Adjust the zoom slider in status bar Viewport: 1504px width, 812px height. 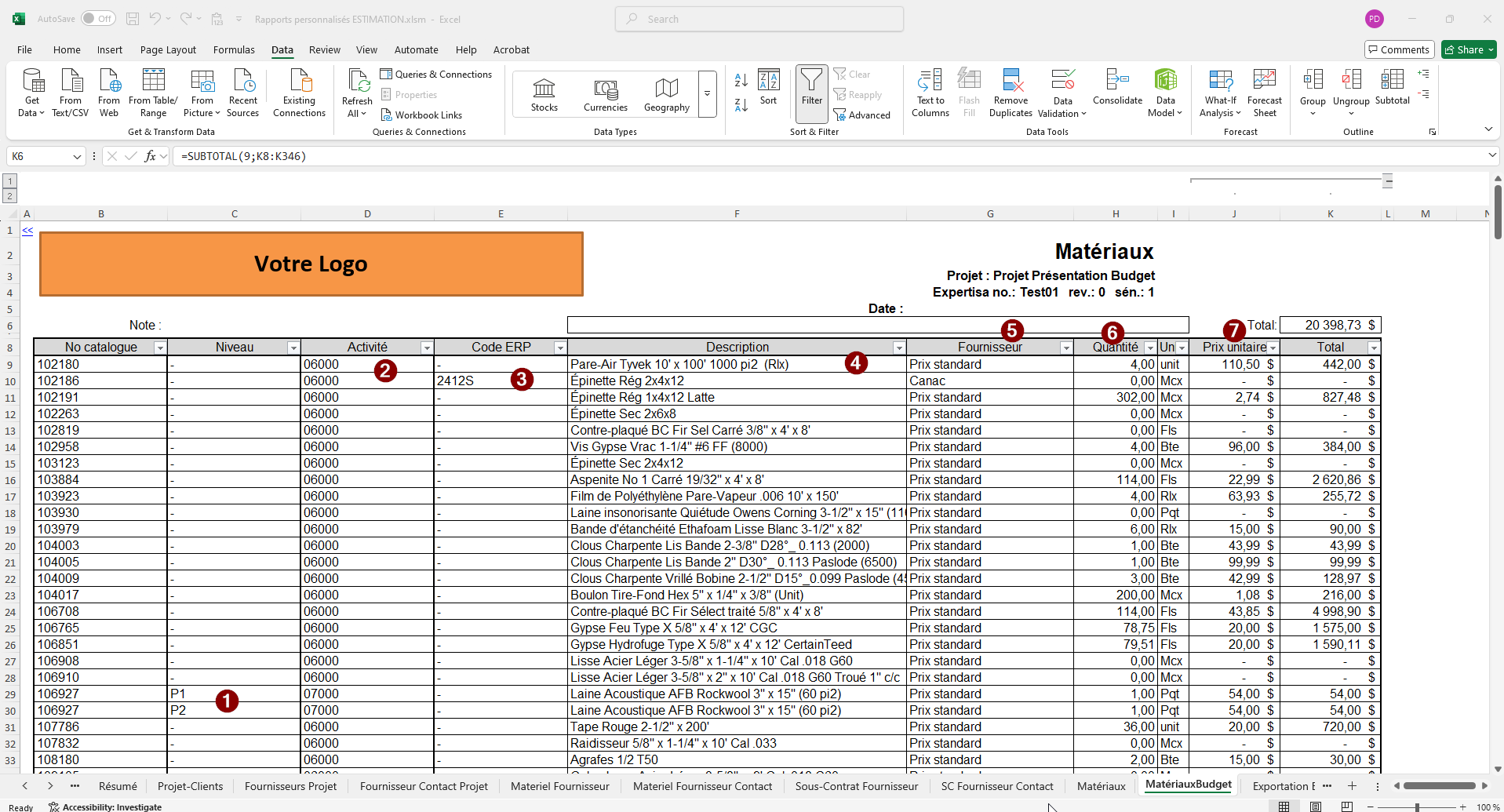pos(1416,807)
